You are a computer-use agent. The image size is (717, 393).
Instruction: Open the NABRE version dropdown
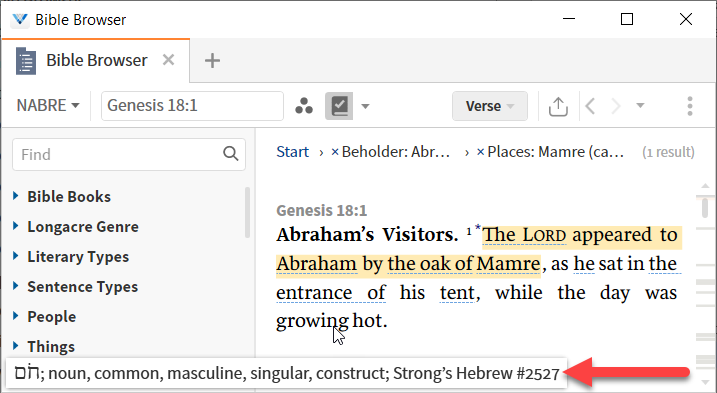[48, 106]
